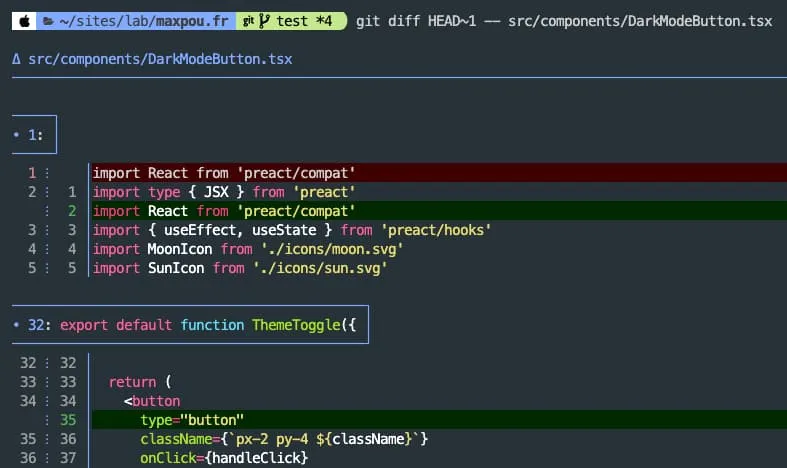The image size is (787, 468).
Task: Click the small 'git' label icon
Action: [x=248, y=21]
